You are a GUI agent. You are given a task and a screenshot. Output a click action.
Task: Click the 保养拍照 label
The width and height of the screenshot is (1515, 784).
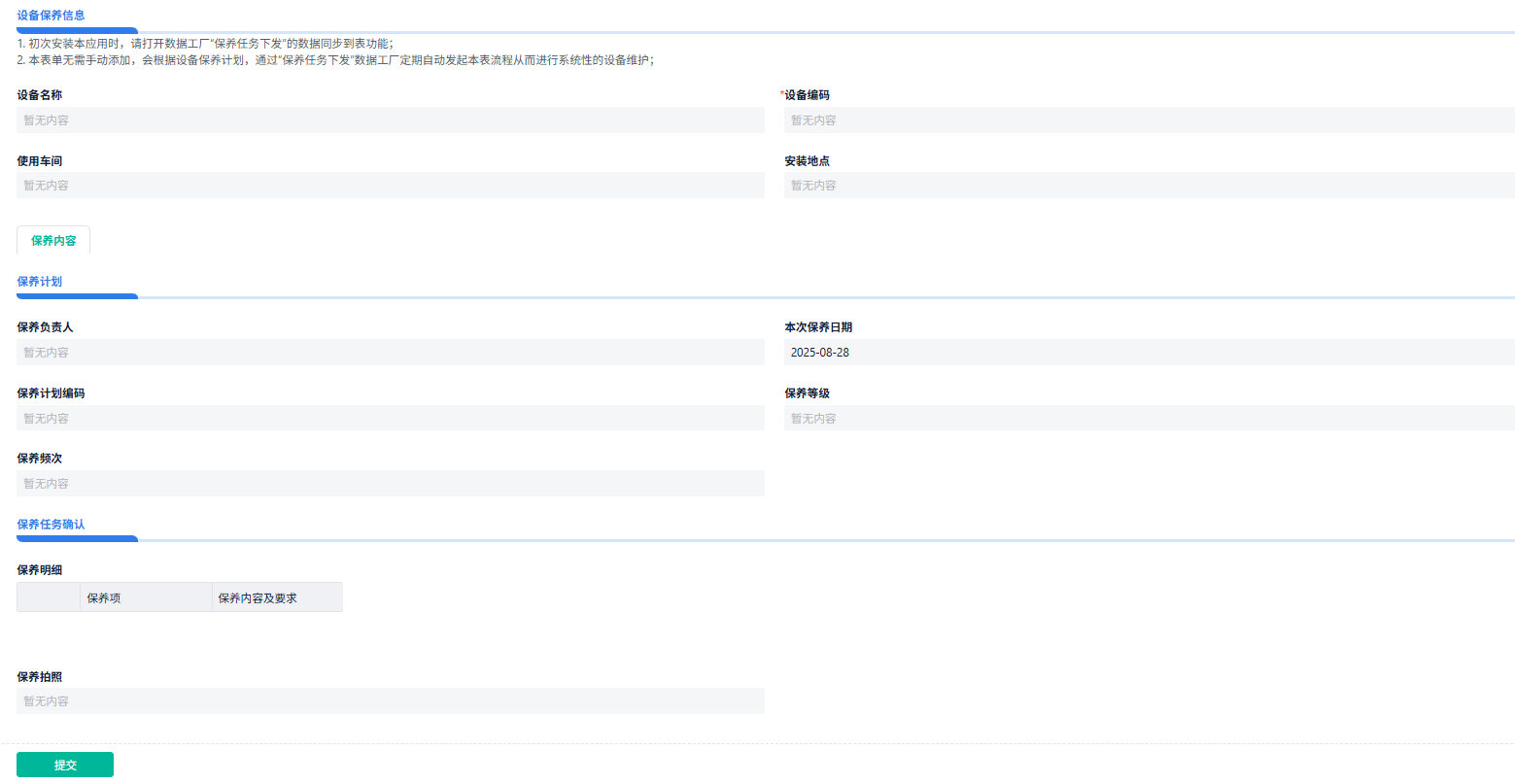[x=40, y=677]
